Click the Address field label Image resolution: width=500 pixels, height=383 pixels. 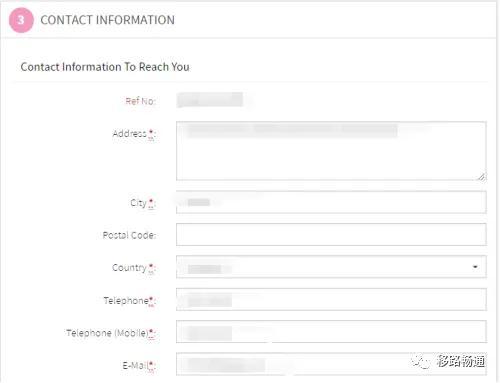[134, 134]
